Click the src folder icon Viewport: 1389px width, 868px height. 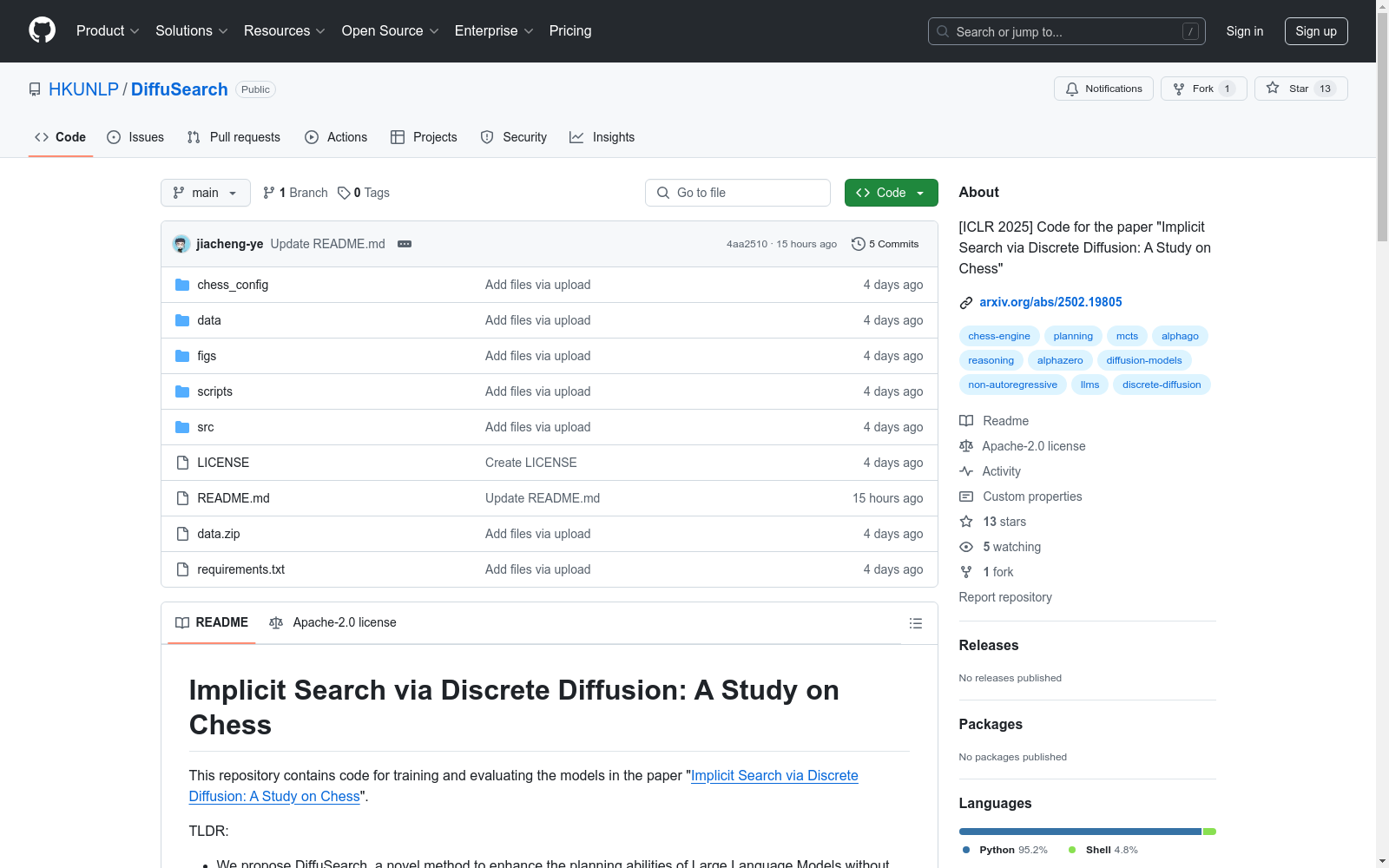(x=182, y=427)
